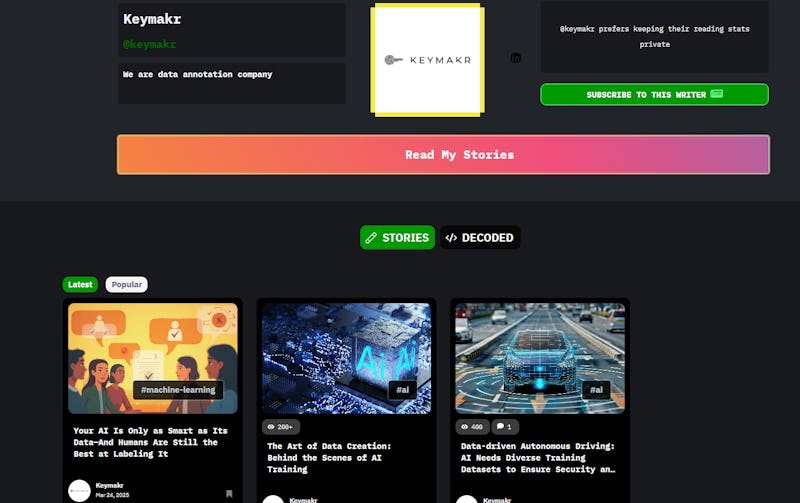Screen dimensions: 800x503
Task: Select the Popular filter
Action: pyautogui.click(x=126, y=285)
